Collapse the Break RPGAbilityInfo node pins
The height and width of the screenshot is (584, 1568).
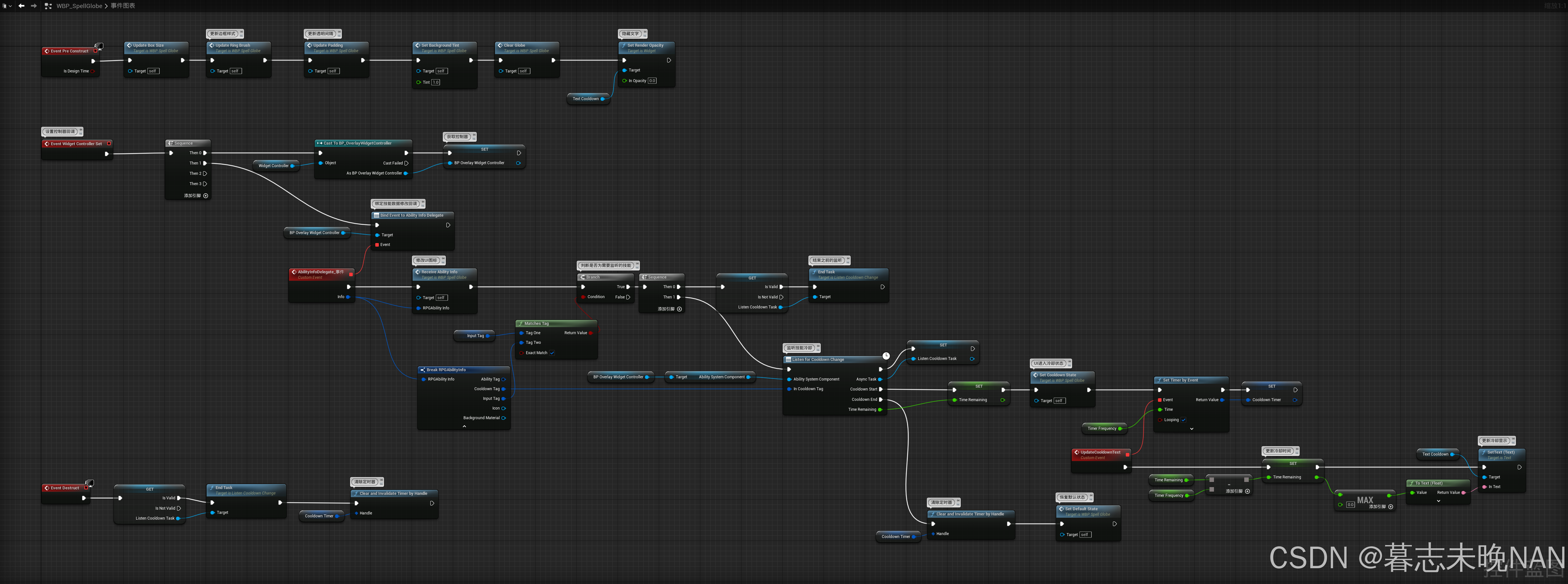(x=464, y=426)
